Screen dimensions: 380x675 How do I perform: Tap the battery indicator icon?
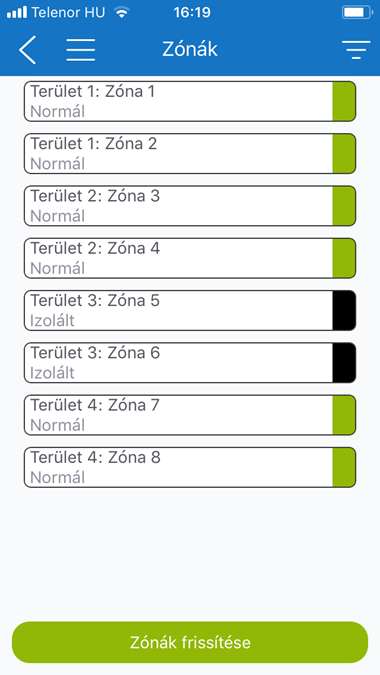[358, 12]
